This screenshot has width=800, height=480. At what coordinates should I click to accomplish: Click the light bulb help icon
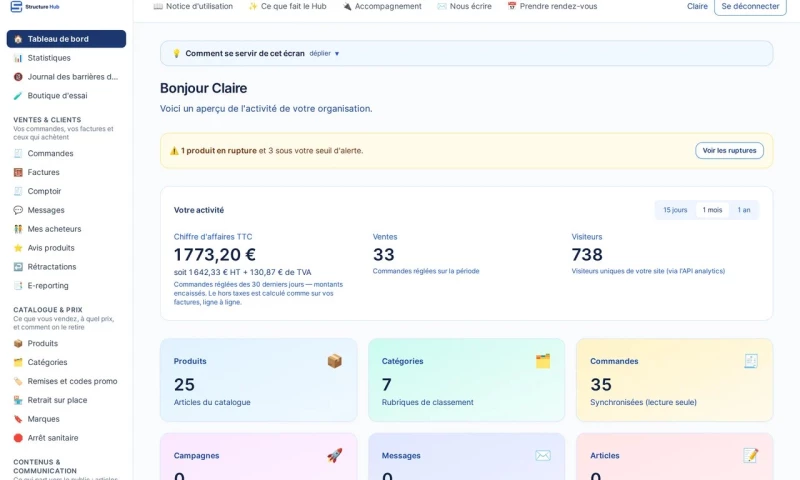point(177,53)
